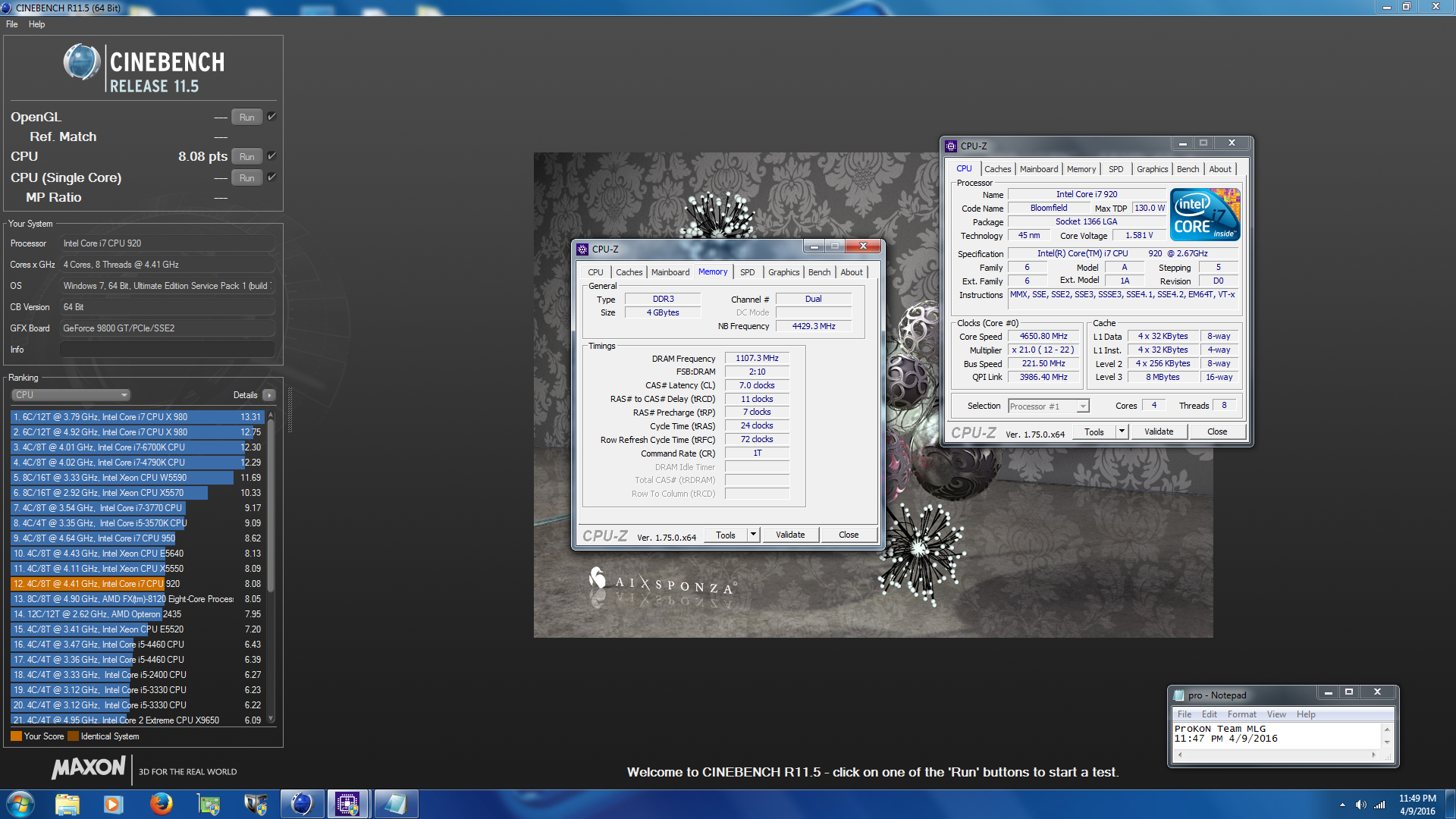Open Tools dropdown arrow in CPU-Z CPU window
The image size is (1456, 819).
tap(1122, 431)
